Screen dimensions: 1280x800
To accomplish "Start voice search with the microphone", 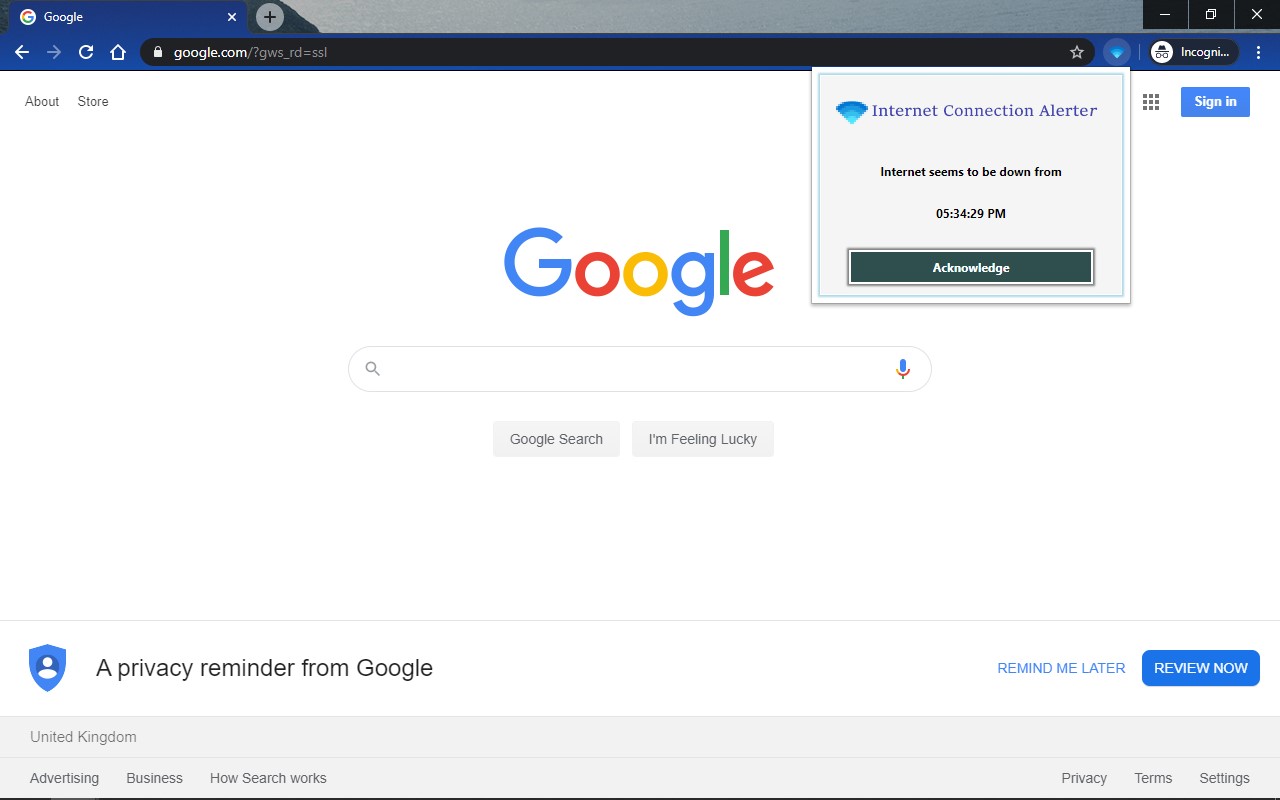I will (x=903, y=369).
